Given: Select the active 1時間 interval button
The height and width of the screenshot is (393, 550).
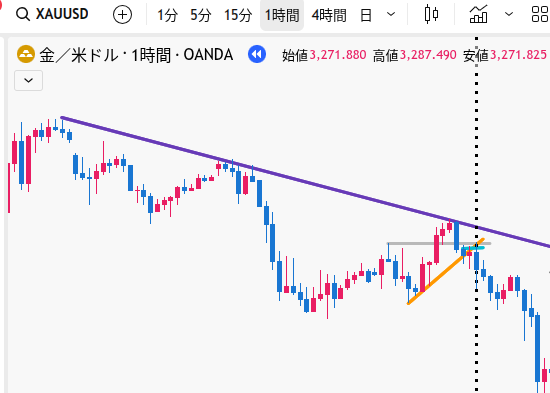Looking at the screenshot, I should click(282, 15).
